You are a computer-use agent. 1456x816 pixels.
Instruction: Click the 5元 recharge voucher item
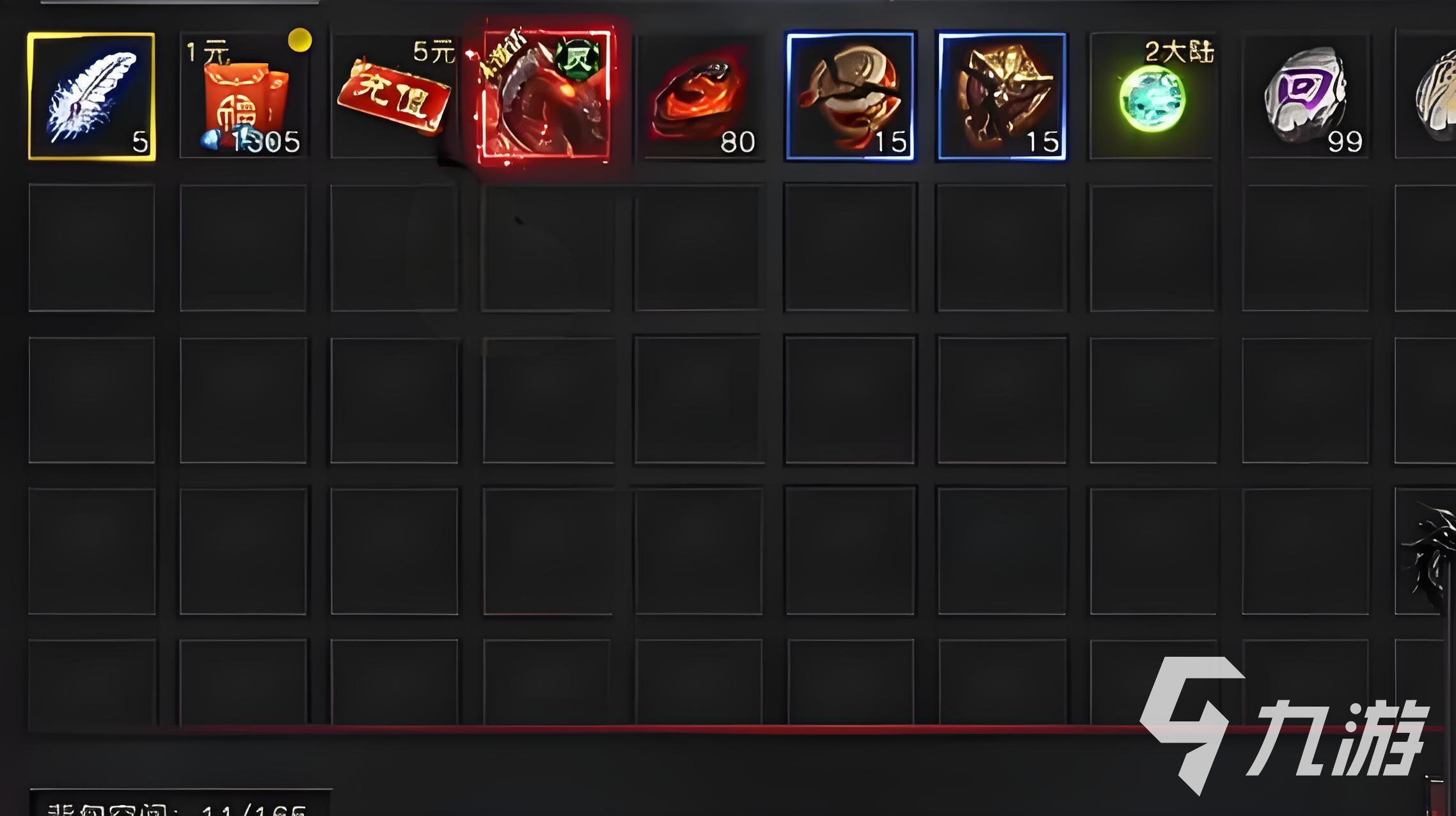point(394,96)
